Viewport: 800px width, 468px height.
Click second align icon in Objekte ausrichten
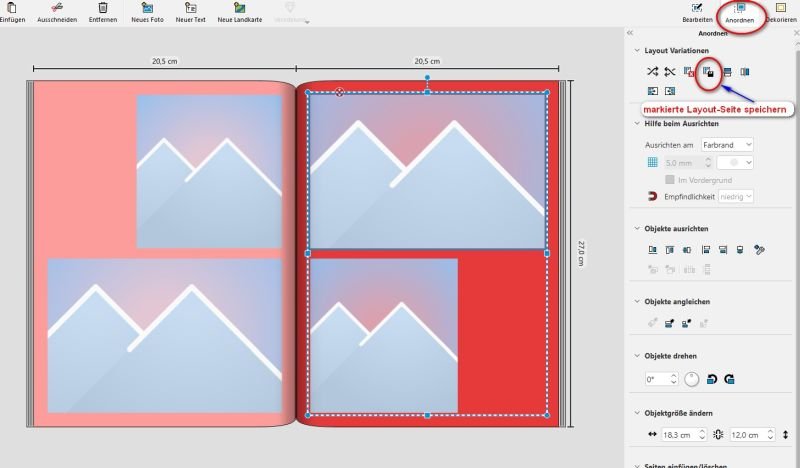(670, 250)
